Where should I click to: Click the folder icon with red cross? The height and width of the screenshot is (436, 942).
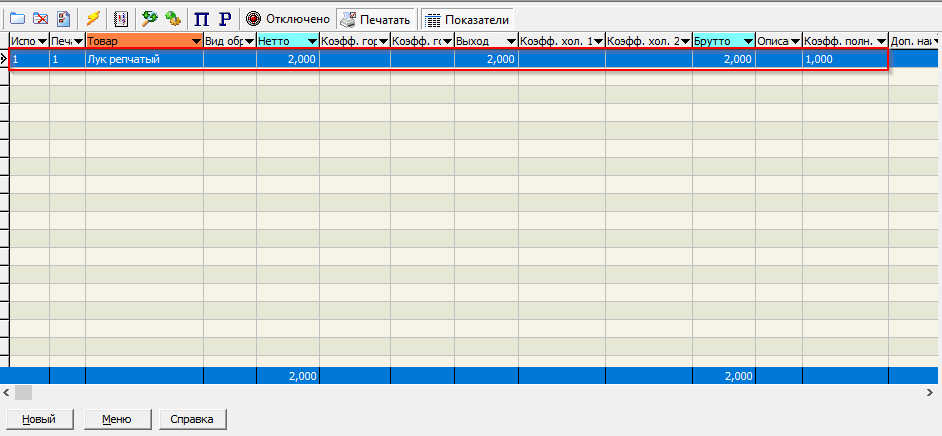click(x=40, y=18)
